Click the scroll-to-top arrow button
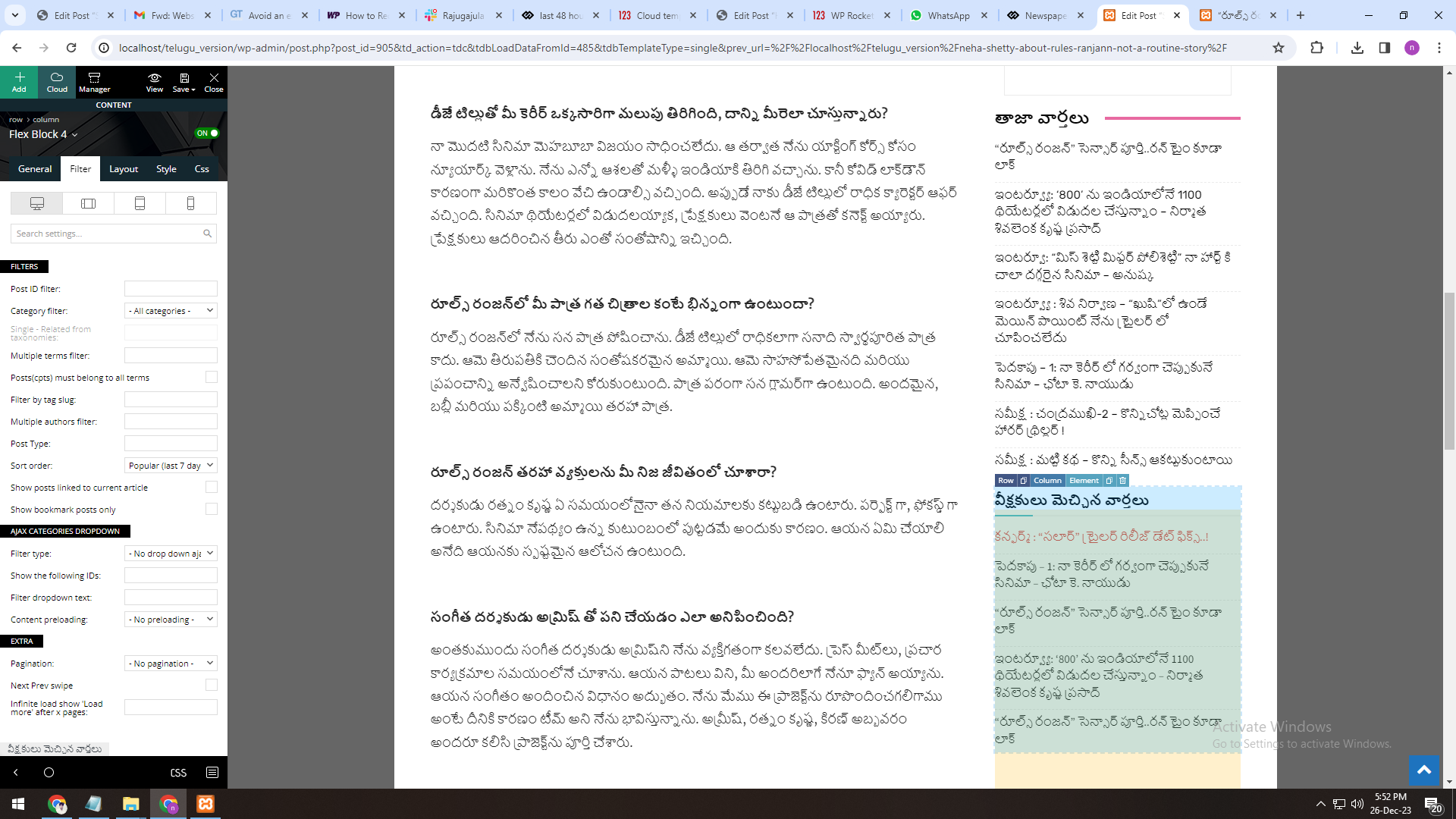This screenshot has height=819, width=1456. tap(1423, 770)
